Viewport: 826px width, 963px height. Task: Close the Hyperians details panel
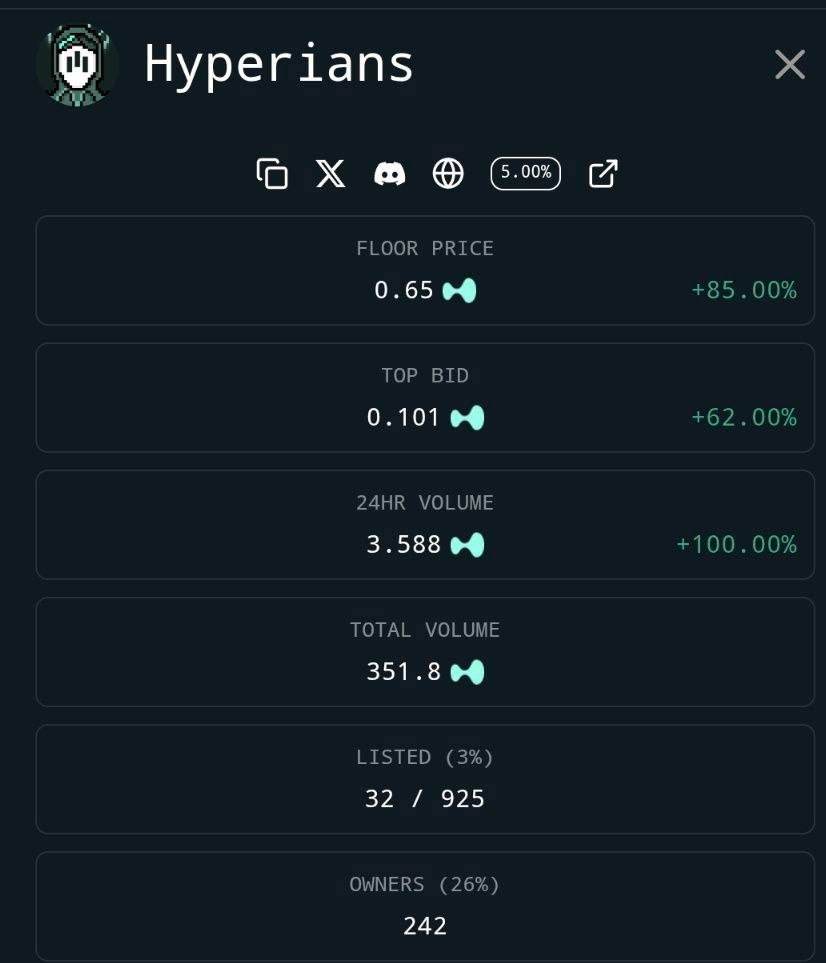coord(790,64)
